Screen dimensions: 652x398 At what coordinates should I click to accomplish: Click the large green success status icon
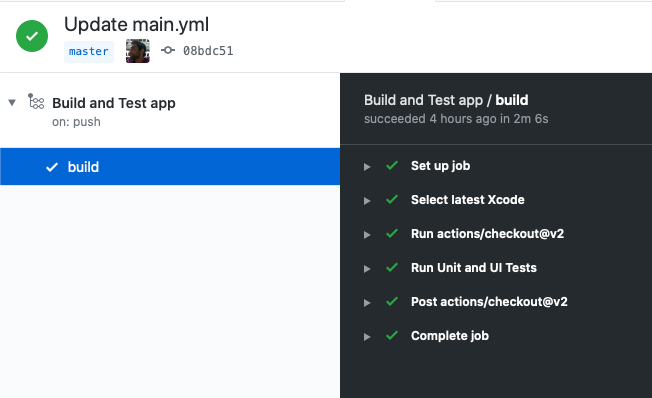pyautogui.click(x=32, y=36)
